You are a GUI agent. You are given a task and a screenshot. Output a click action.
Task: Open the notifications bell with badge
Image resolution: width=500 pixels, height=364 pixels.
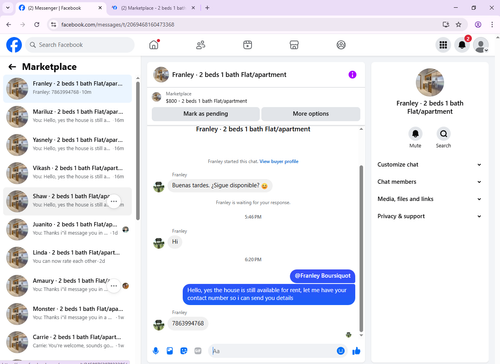click(x=462, y=45)
